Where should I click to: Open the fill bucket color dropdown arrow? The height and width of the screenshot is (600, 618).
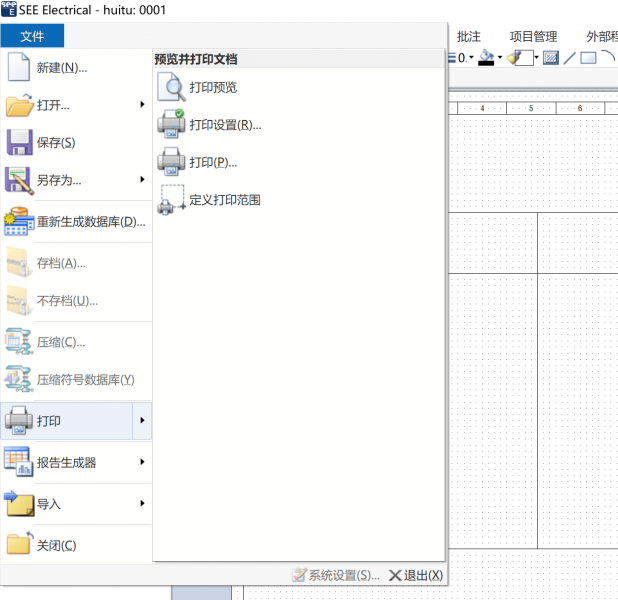500,58
